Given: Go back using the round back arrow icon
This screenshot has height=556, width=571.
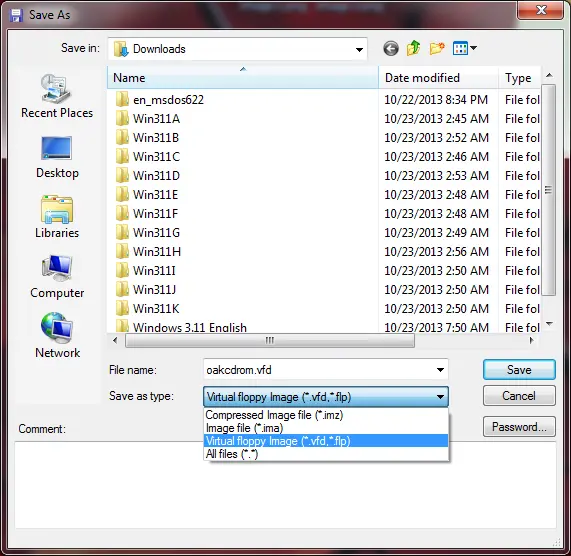Looking at the screenshot, I should 391,48.
